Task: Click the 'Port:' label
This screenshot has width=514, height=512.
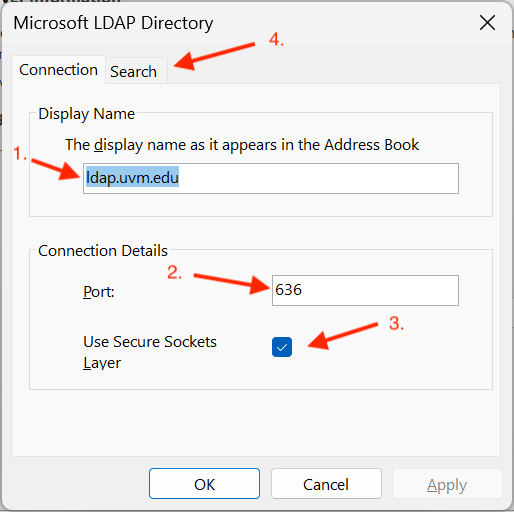Action: (x=99, y=292)
